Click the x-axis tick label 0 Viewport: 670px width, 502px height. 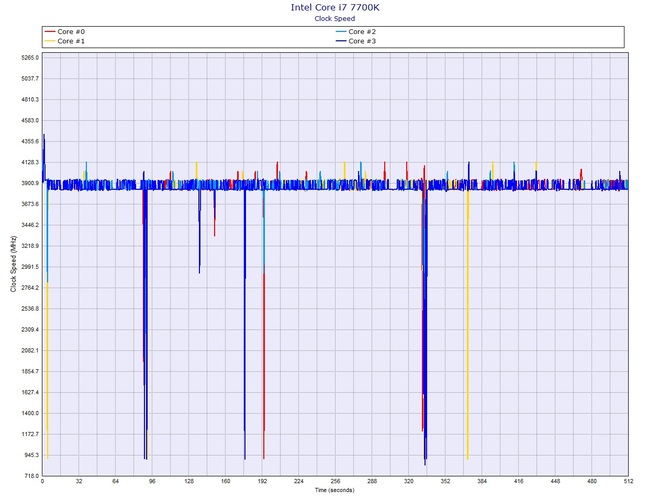click(42, 481)
